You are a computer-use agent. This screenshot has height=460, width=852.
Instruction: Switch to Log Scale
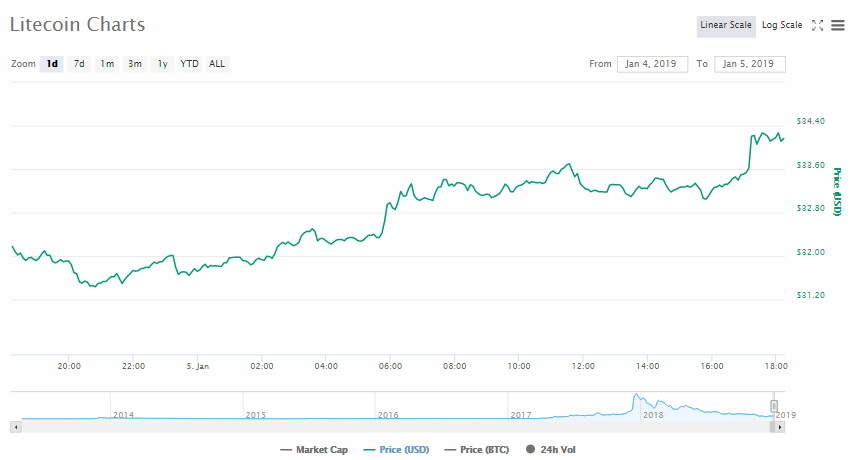(x=782, y=25)
